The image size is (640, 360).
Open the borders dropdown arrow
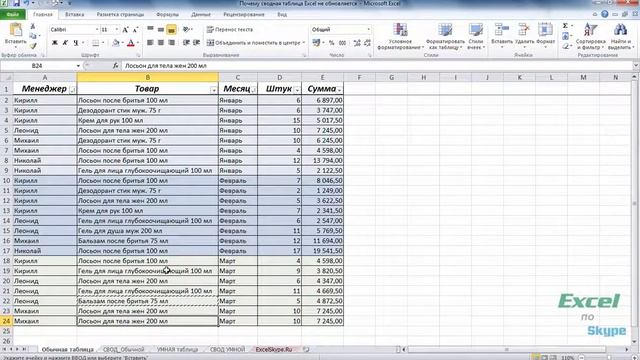coord(103,43)
